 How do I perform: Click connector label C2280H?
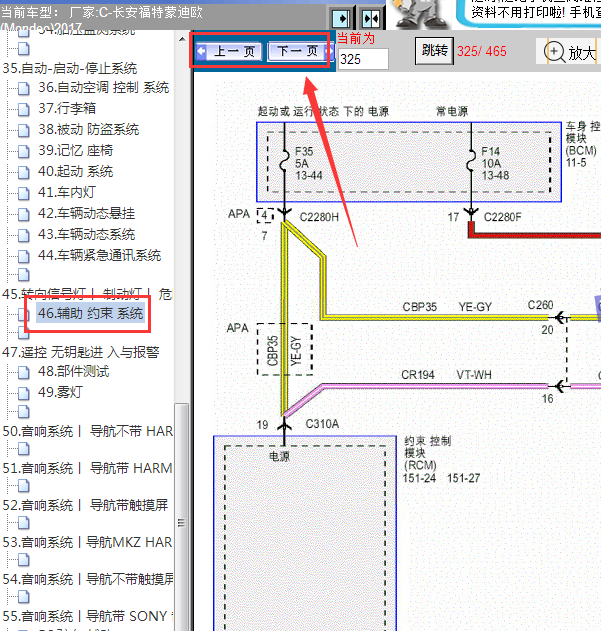(319, 217)
